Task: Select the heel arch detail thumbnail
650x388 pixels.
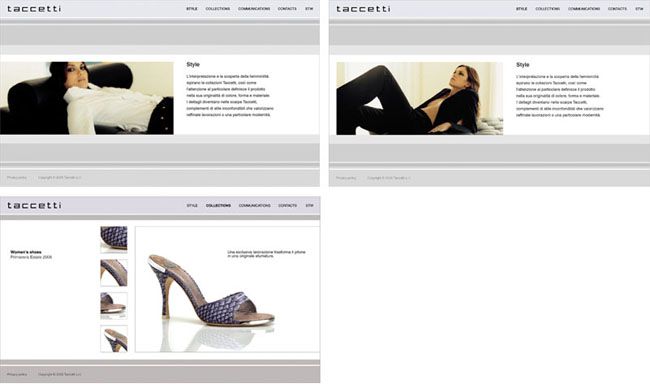Action: tap(114, 273)
